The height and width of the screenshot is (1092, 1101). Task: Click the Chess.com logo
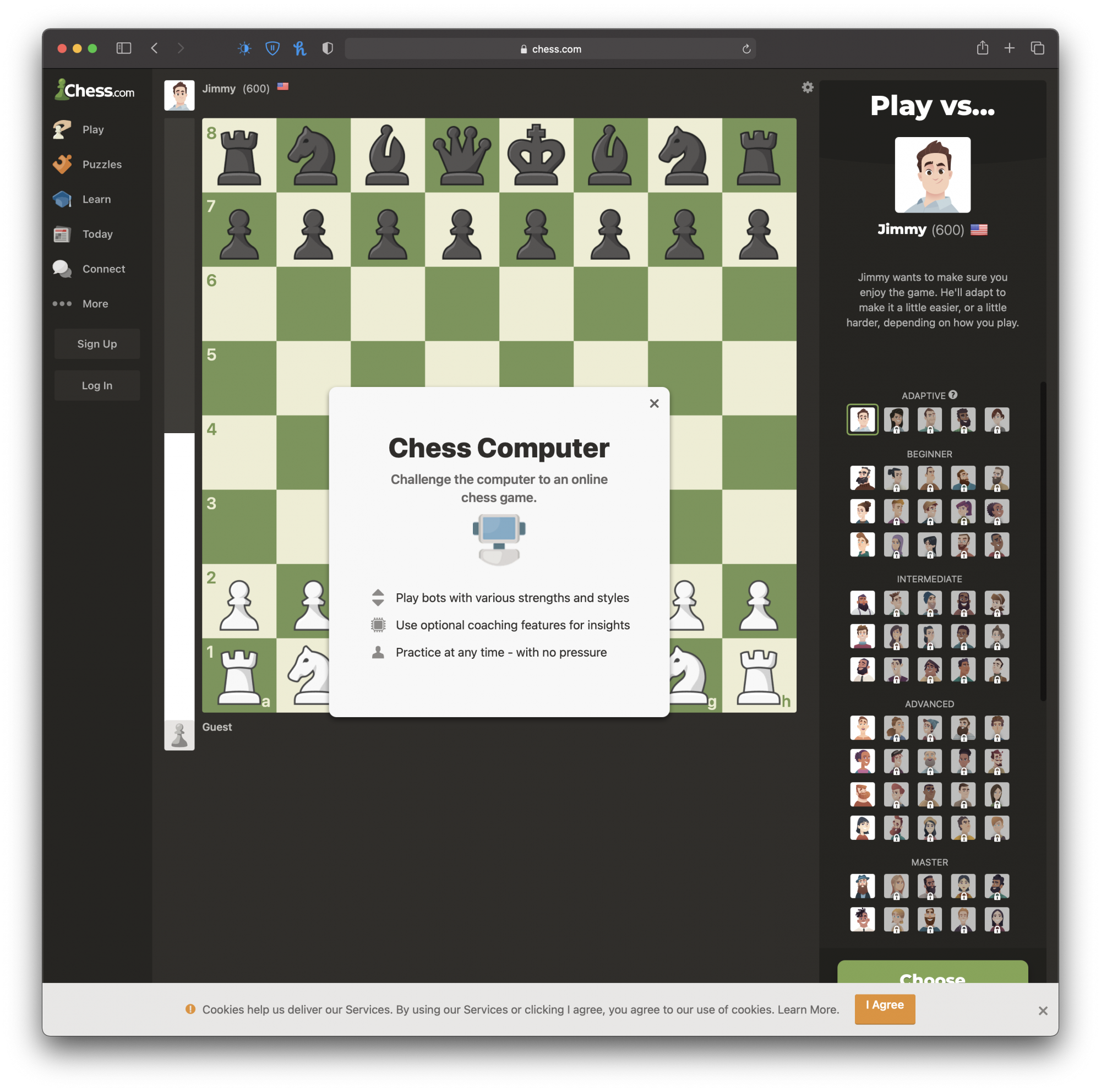click(94, 89)
